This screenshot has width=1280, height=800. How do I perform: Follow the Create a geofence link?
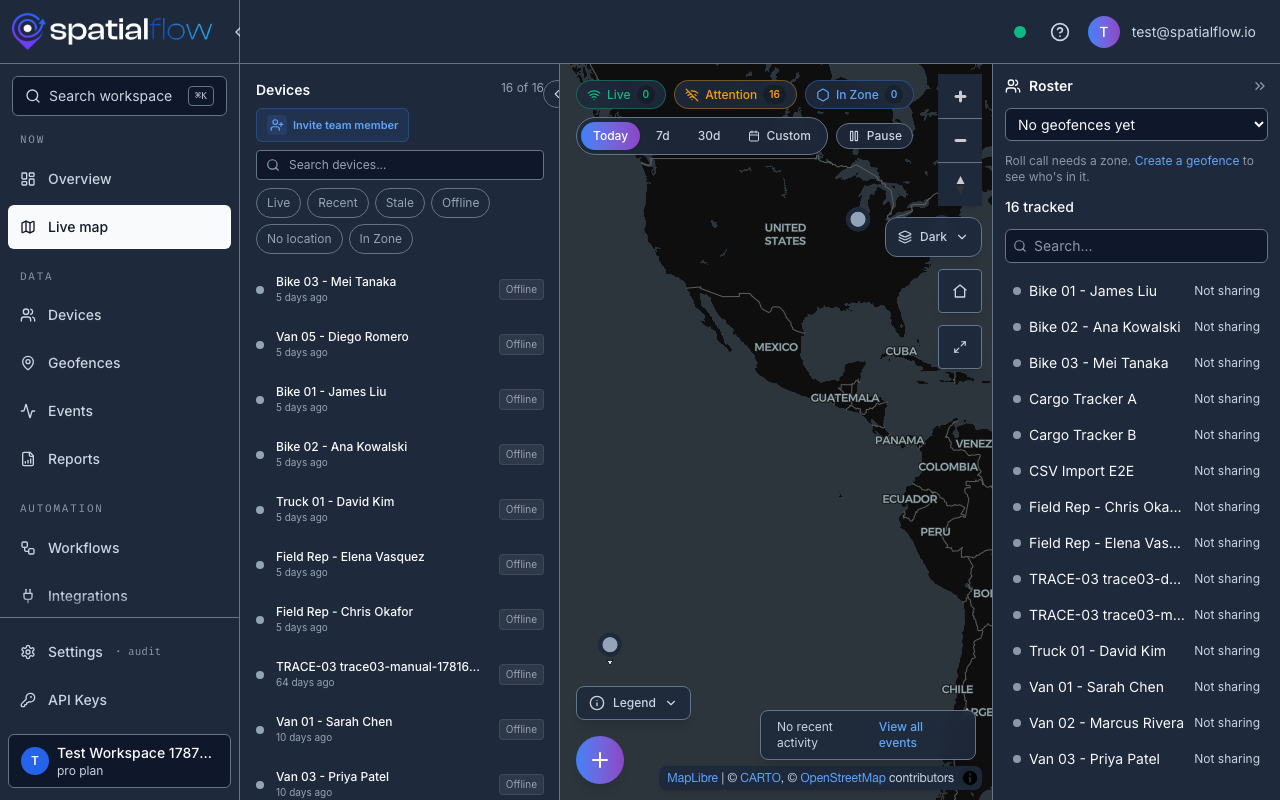1186,161
